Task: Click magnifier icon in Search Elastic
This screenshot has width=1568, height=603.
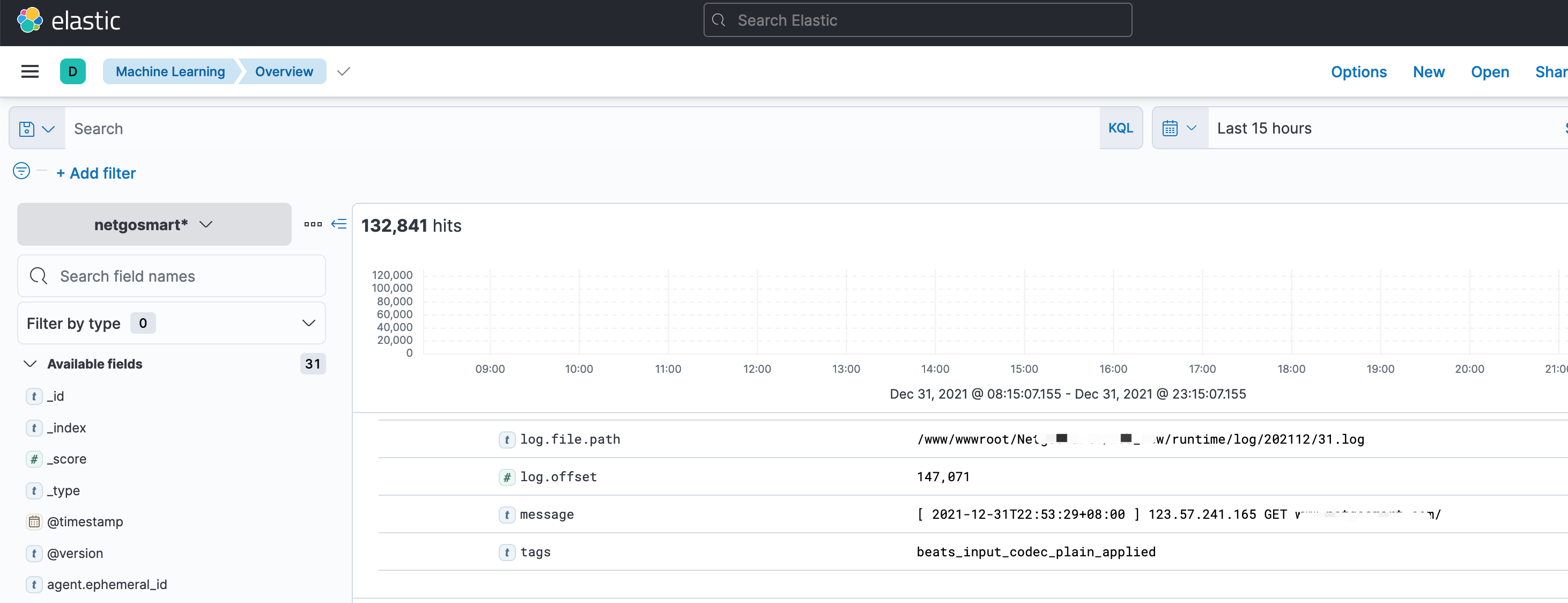Action: coord(718,20)
